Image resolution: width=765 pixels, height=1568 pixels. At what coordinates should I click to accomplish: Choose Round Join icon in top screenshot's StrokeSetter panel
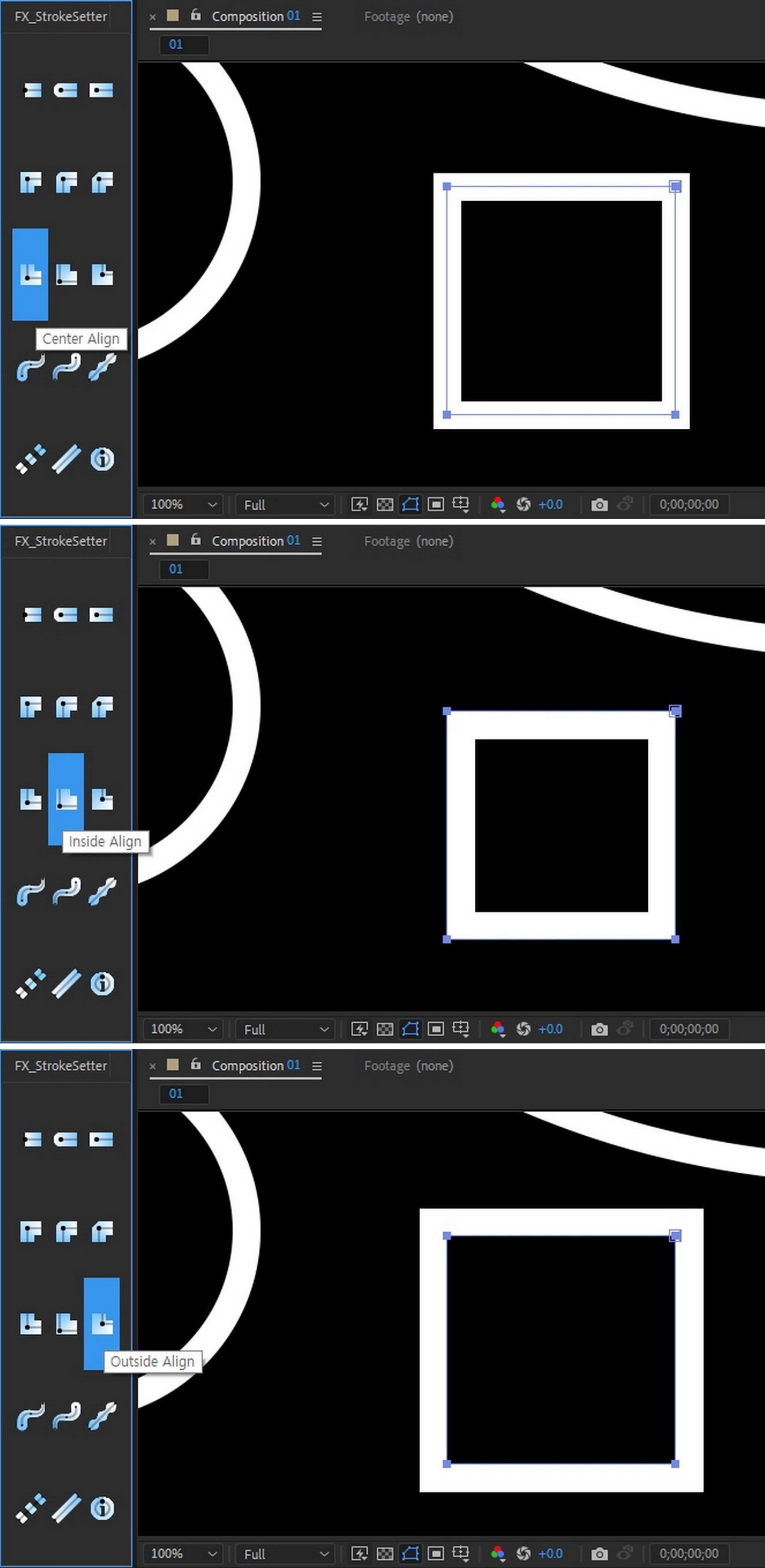(66, 182)
